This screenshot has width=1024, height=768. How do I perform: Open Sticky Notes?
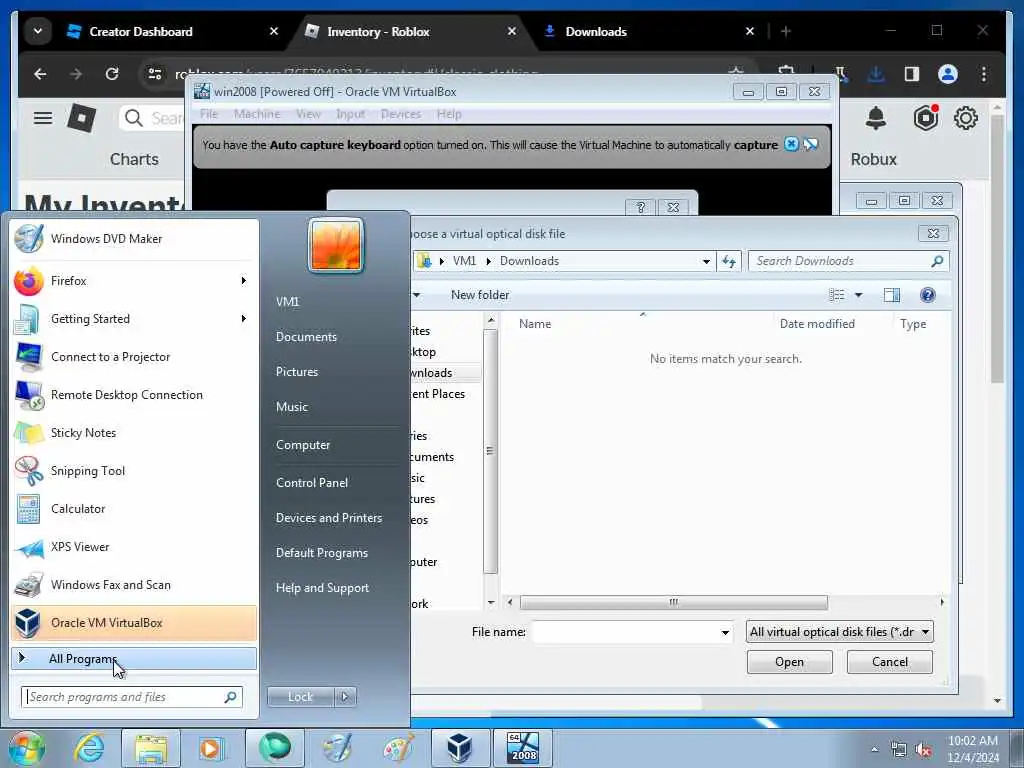[x=134, y=433]
